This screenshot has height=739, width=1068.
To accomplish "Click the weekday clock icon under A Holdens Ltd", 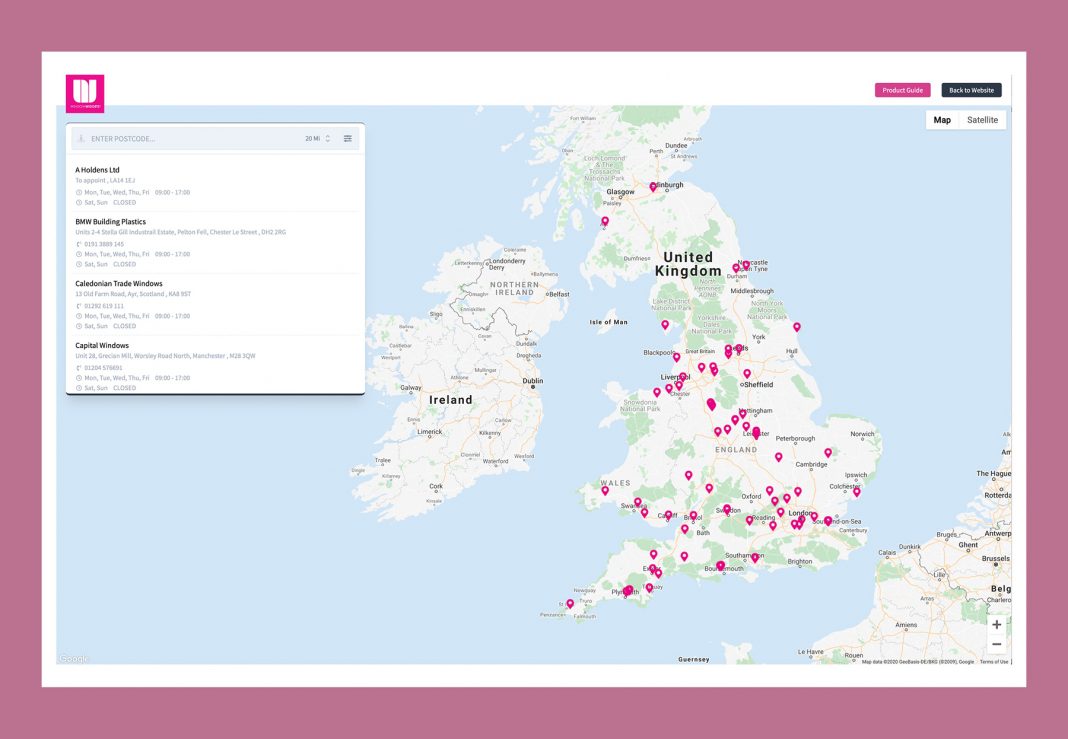I will coord(79,193).
